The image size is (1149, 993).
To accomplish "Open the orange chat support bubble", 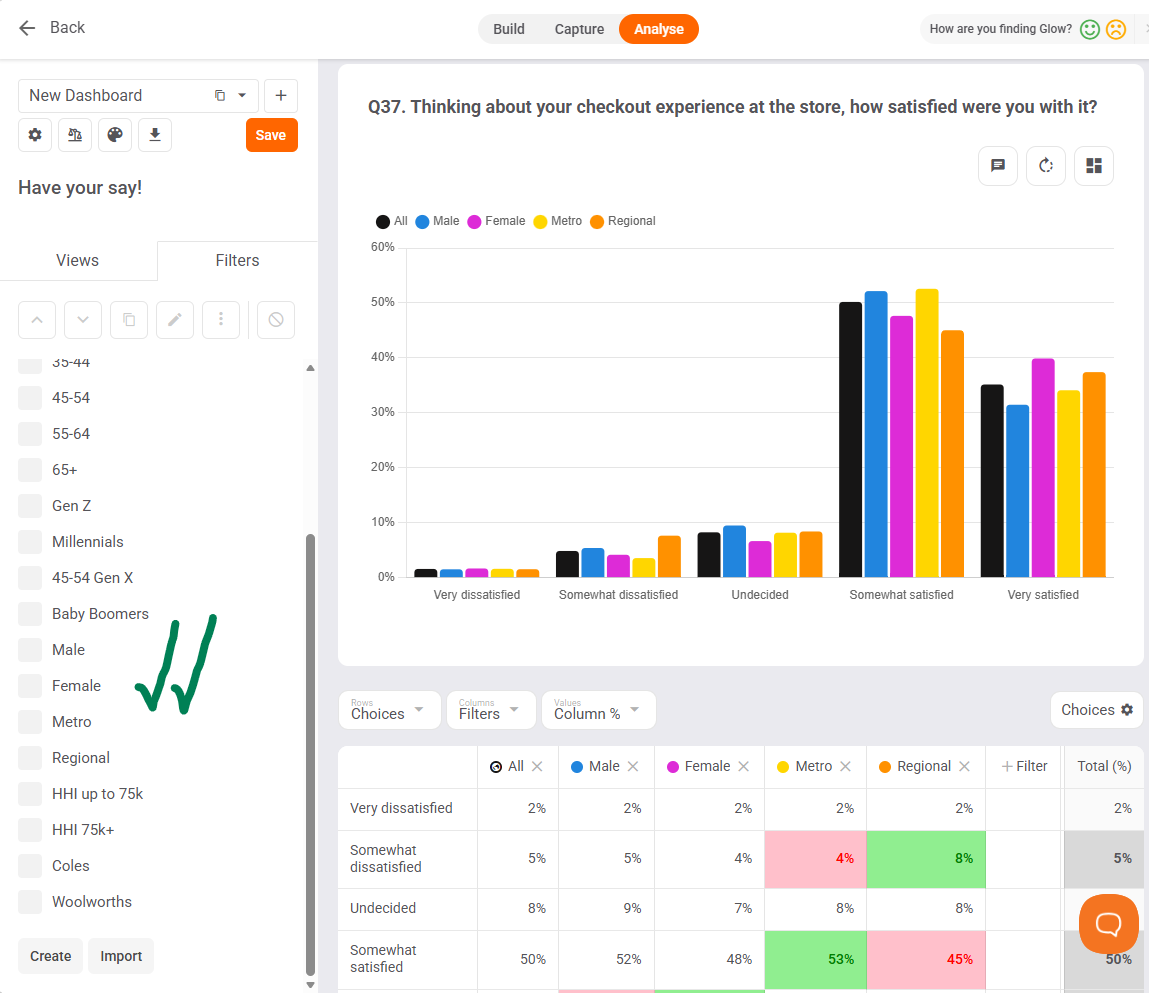I will point(1108,923).
